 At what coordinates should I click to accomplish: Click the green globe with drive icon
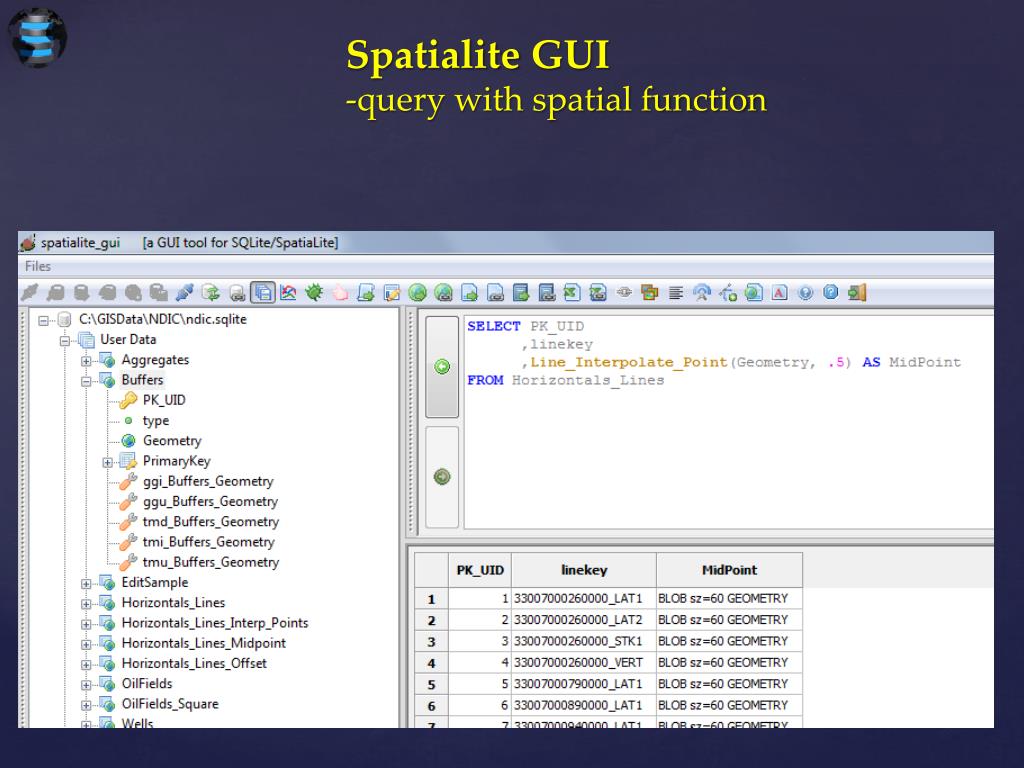tap(443, 293)
